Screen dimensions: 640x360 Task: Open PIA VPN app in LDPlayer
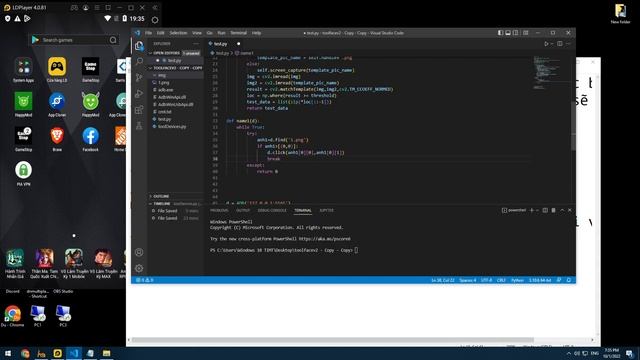pos(23,173)
